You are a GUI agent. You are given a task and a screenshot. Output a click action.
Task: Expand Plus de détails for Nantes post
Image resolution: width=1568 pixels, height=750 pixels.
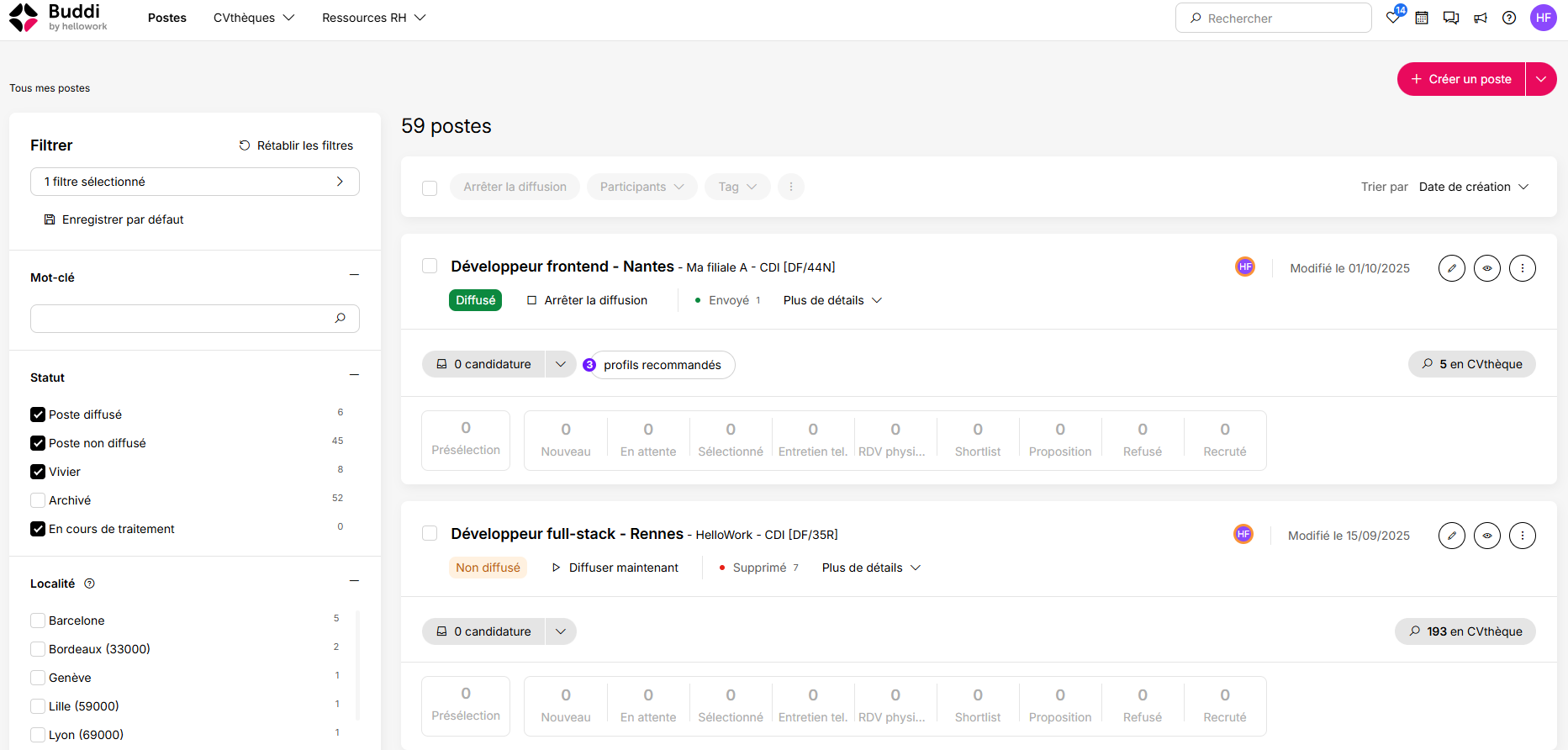click(x=832, y=300)
